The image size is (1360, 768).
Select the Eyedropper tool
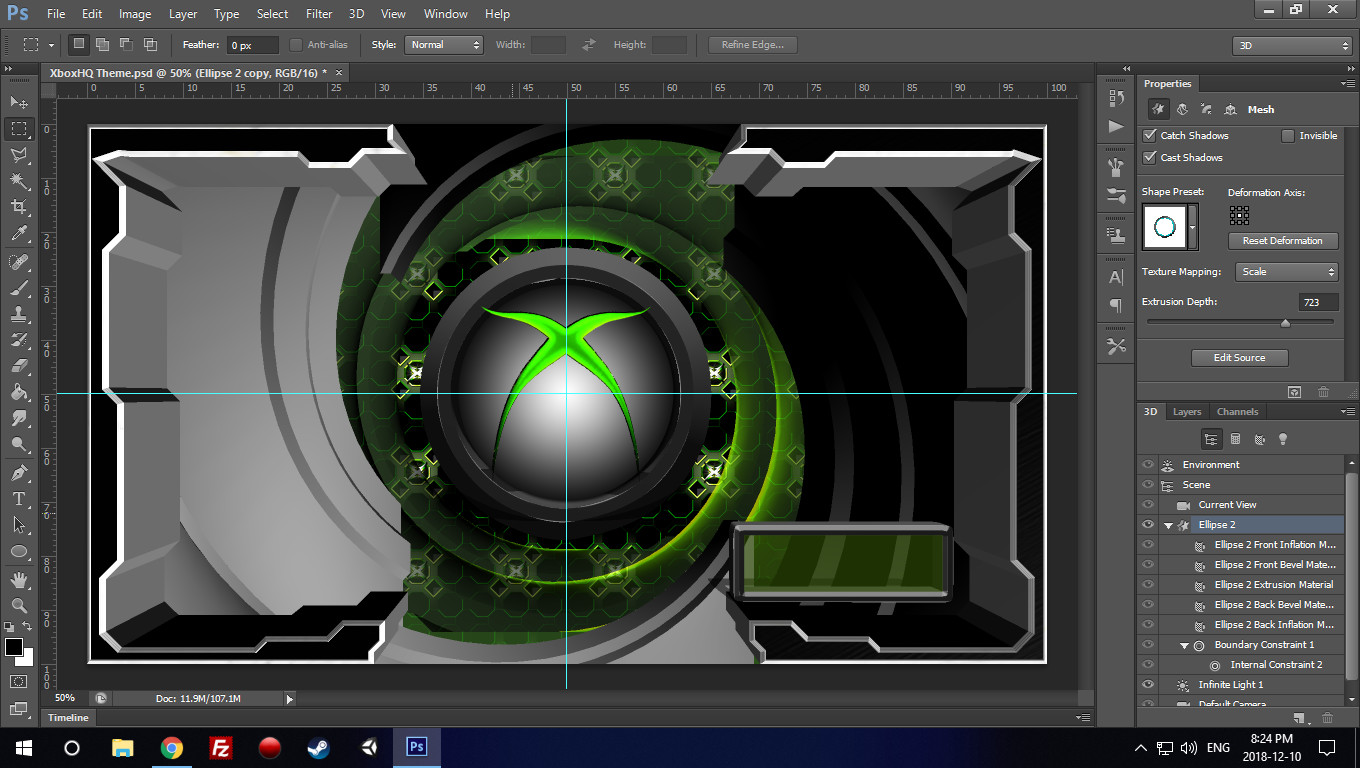[x=19, y=234]
